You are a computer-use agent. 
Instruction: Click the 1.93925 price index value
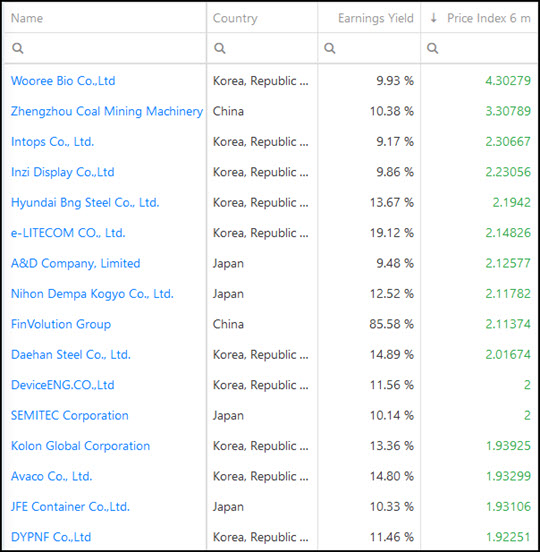pyautogui.click(x=508, y=446)
